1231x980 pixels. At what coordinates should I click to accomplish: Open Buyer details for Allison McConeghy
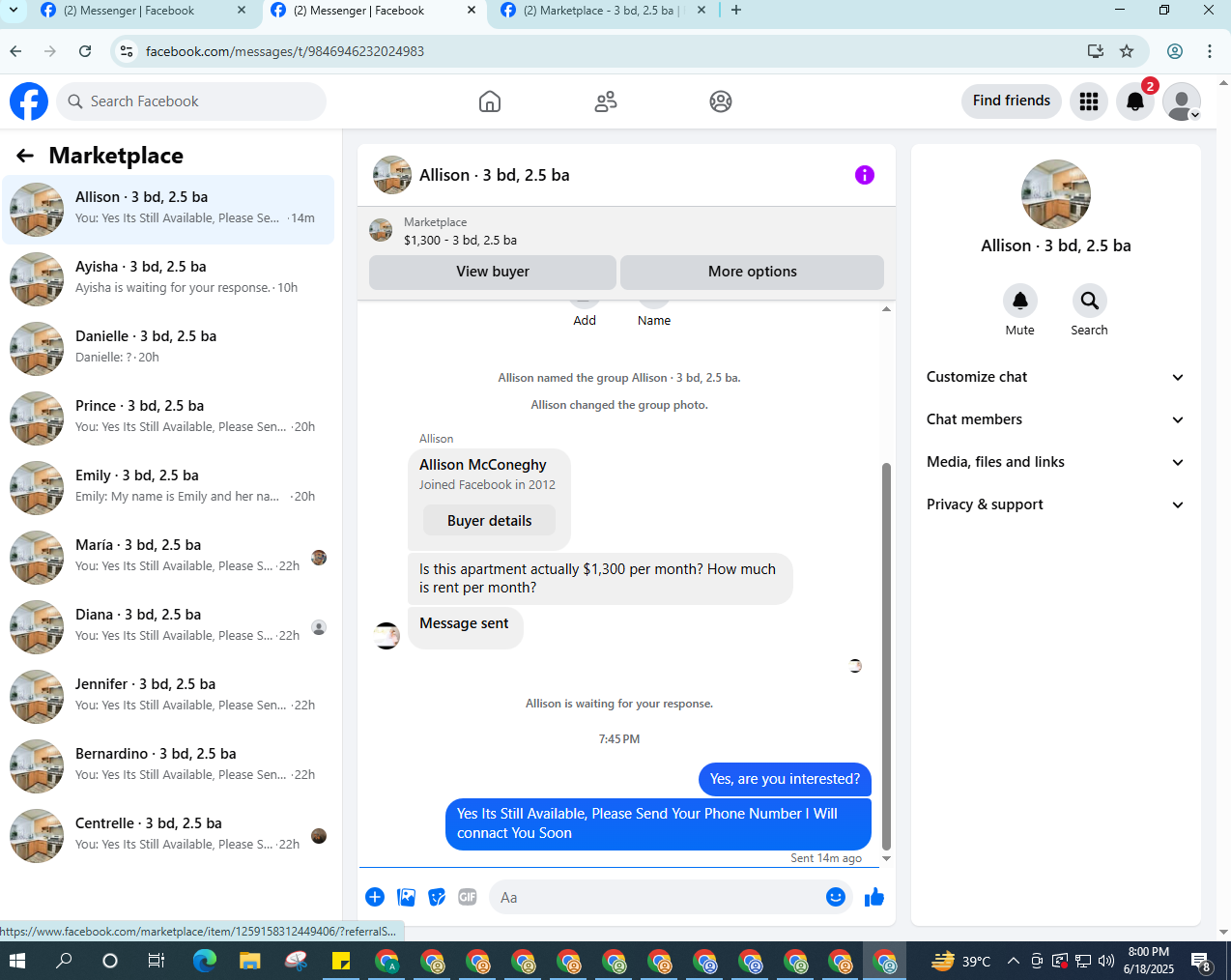(x=490, y=521)
